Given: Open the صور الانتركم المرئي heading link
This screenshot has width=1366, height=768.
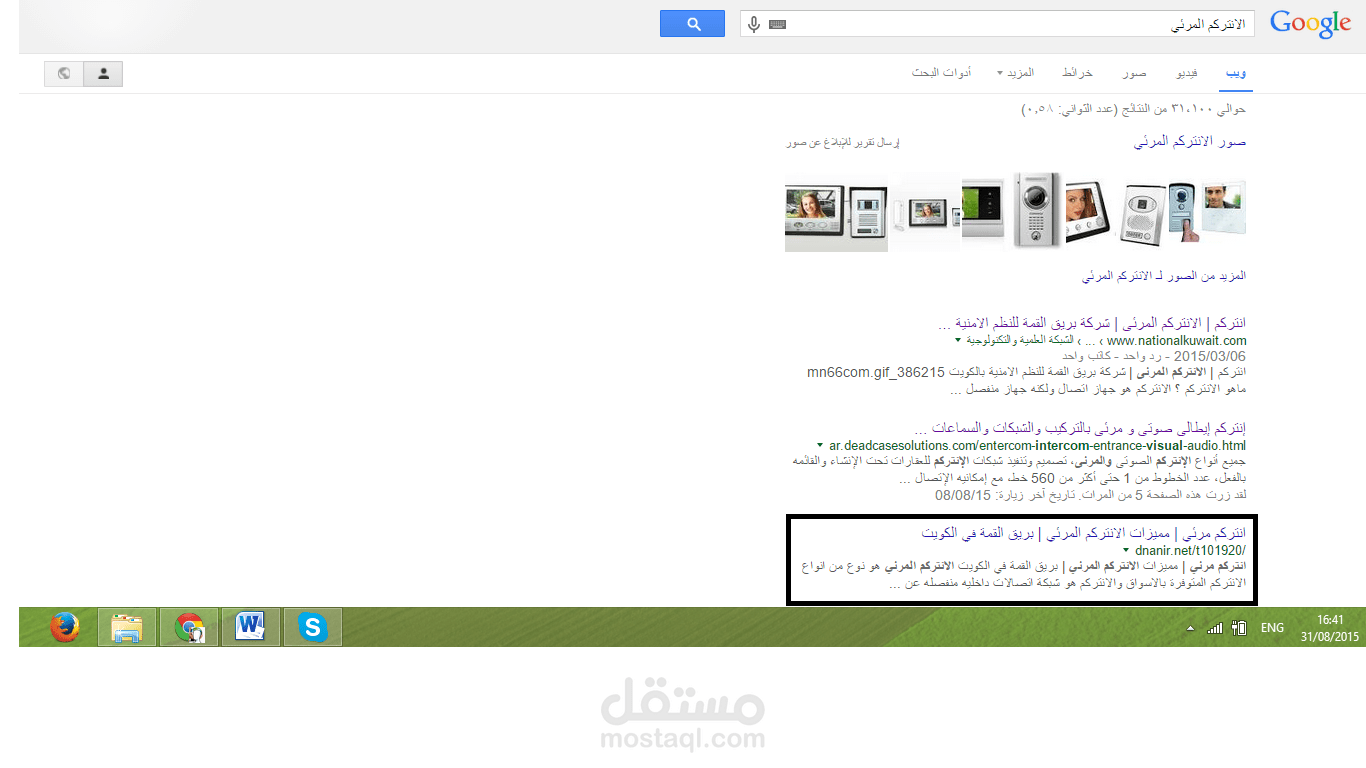Looking at the screenshot, I should tap(1190, 142).
